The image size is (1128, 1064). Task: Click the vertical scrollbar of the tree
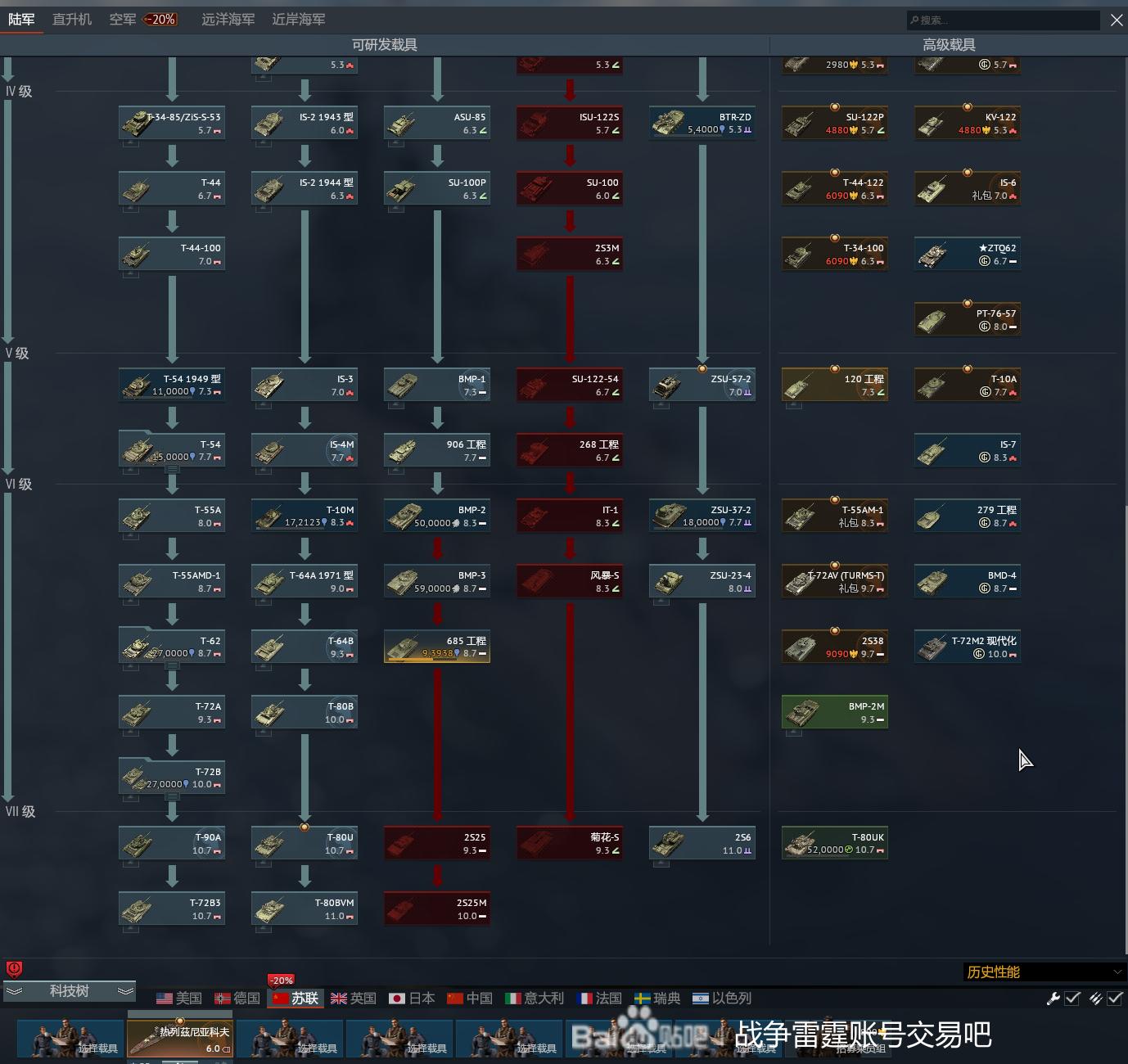point(1125,728)
